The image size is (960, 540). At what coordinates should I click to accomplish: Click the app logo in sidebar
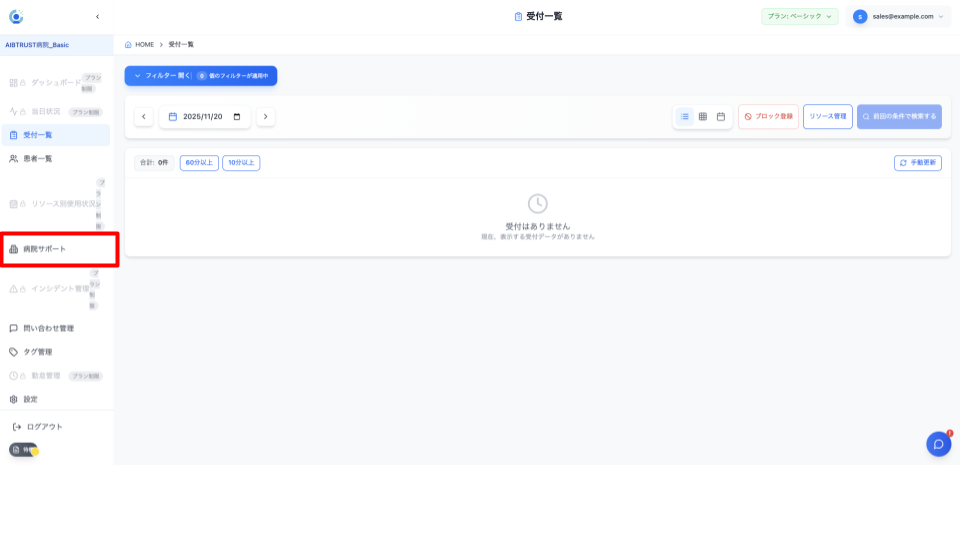[x=16, y=16]
